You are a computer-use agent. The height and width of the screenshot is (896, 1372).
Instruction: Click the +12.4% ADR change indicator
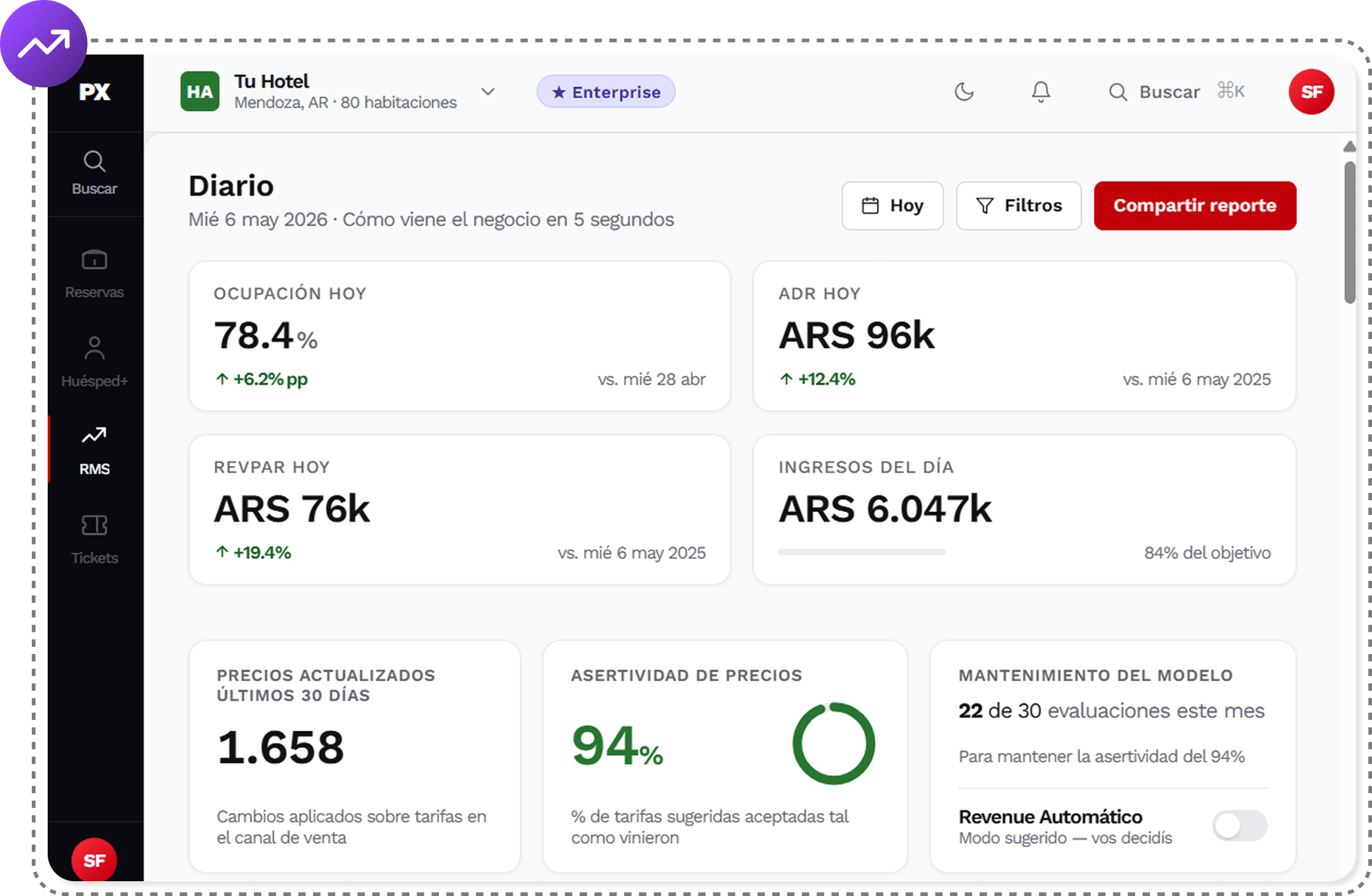click(817, 379)
